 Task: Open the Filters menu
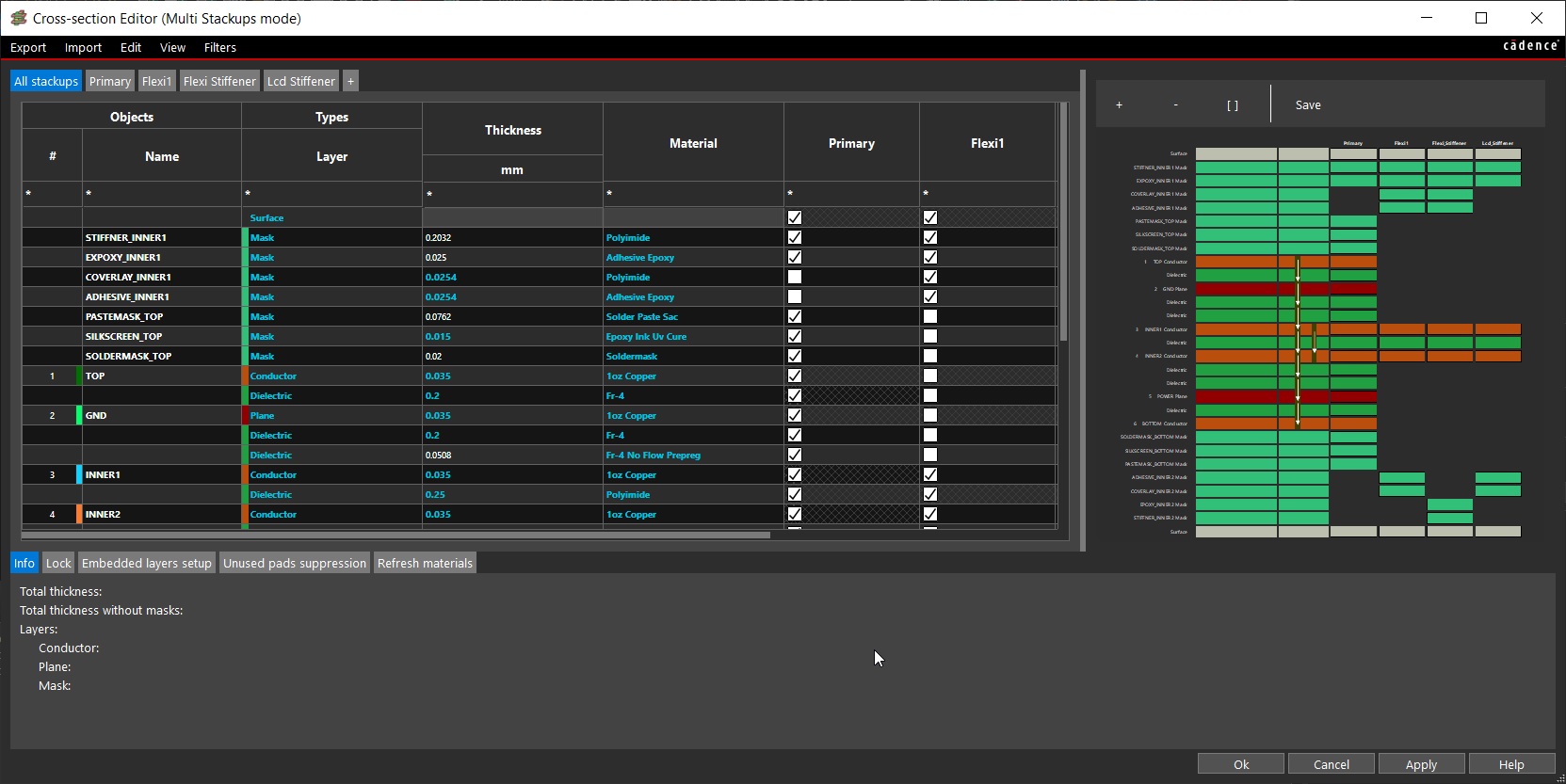(220, 47)
